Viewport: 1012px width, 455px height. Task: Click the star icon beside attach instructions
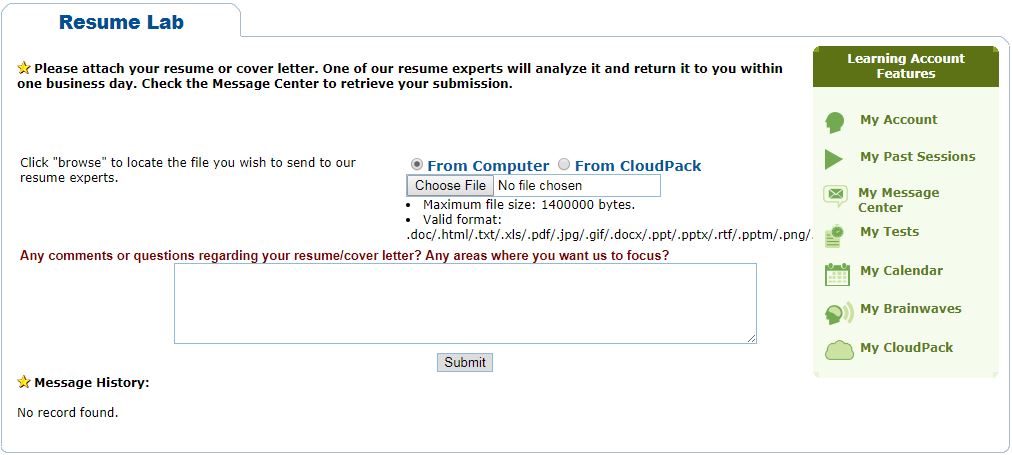pos(24,68)
